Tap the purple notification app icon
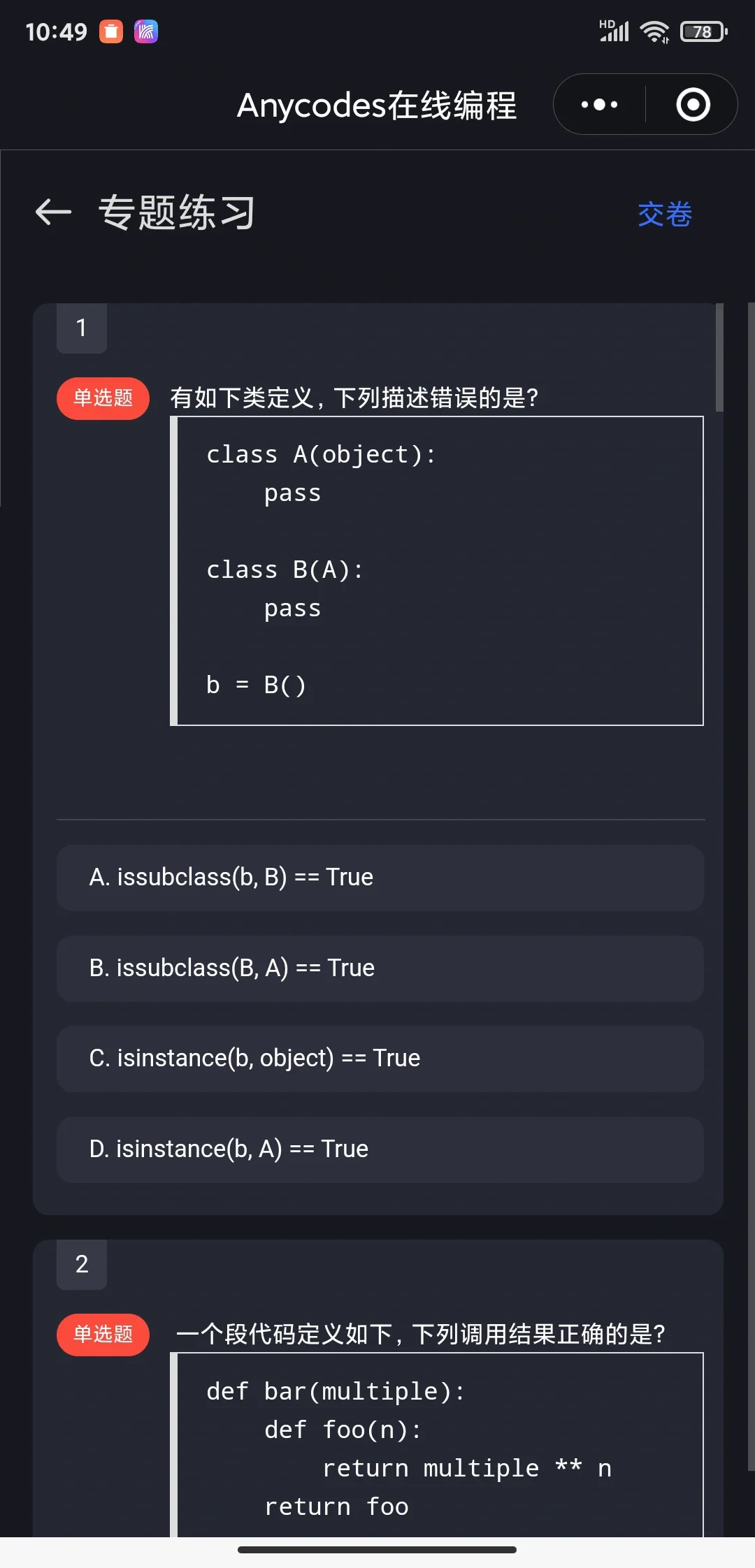Screen dimensions: 755x1568 point(146,31)
